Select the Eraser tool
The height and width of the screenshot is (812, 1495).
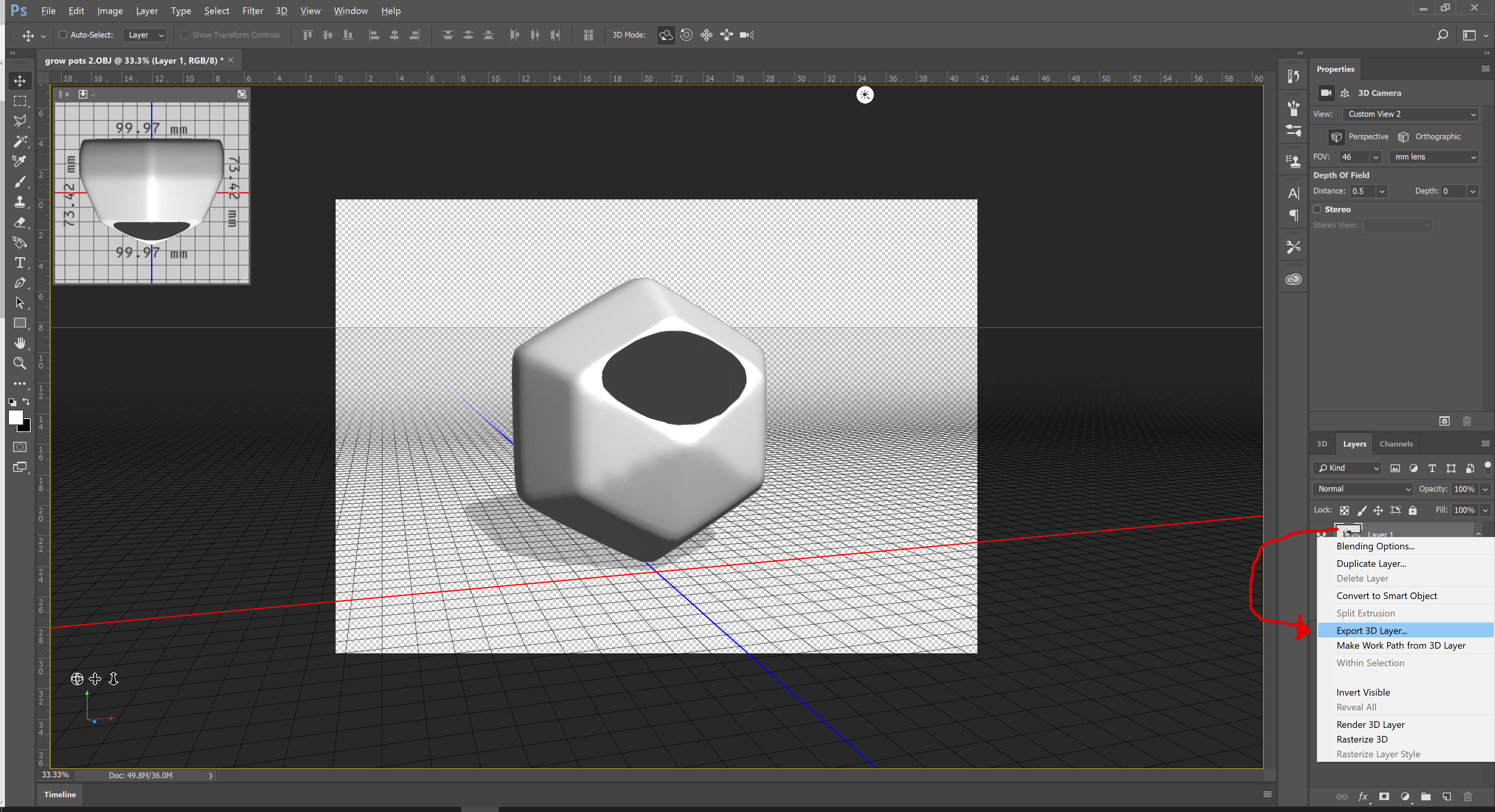click(20, 222)
